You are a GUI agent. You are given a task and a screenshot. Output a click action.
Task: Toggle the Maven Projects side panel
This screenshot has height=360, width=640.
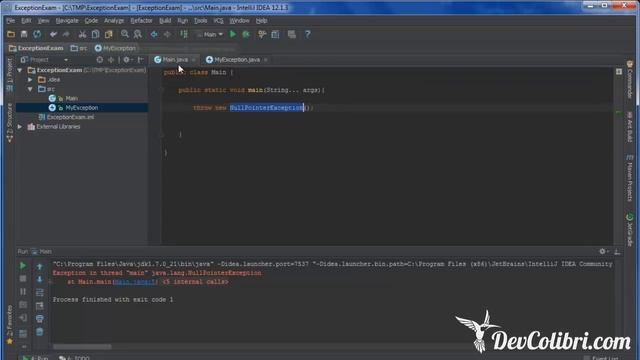(x=630, y=178)
